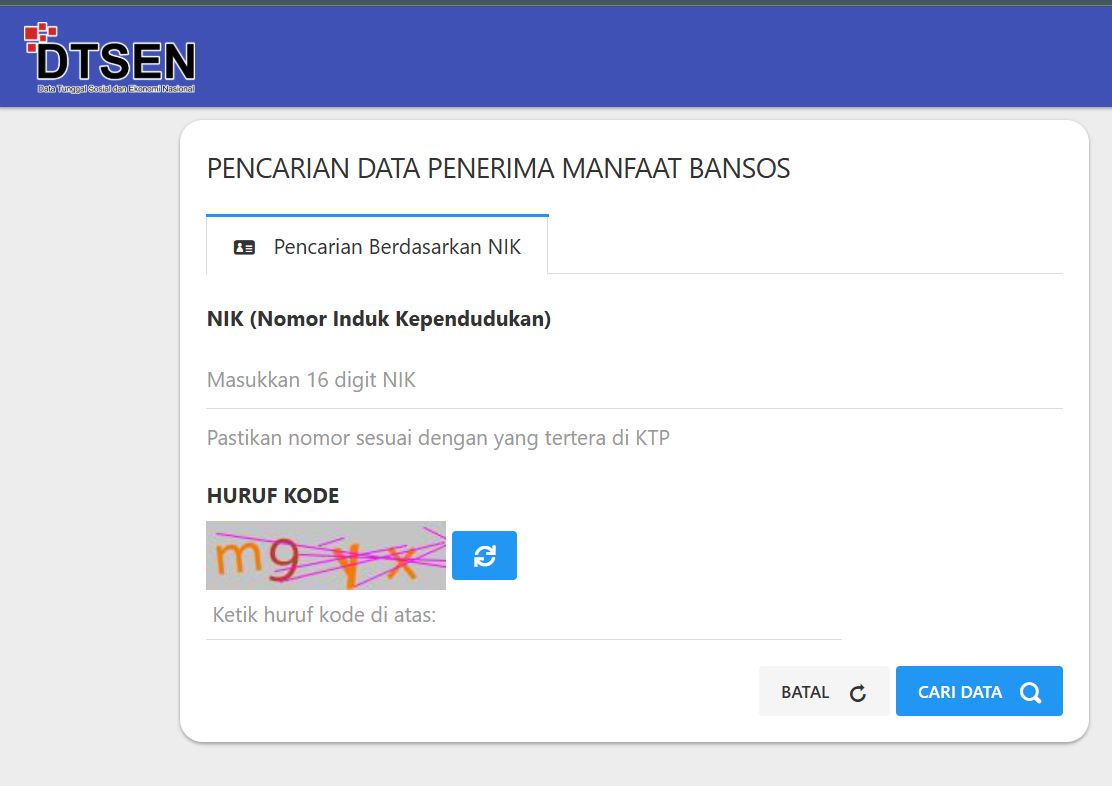Viewport: 1112px width, 786px height.
Task: Click the captcha code image
Action: [x=325, y=555]
